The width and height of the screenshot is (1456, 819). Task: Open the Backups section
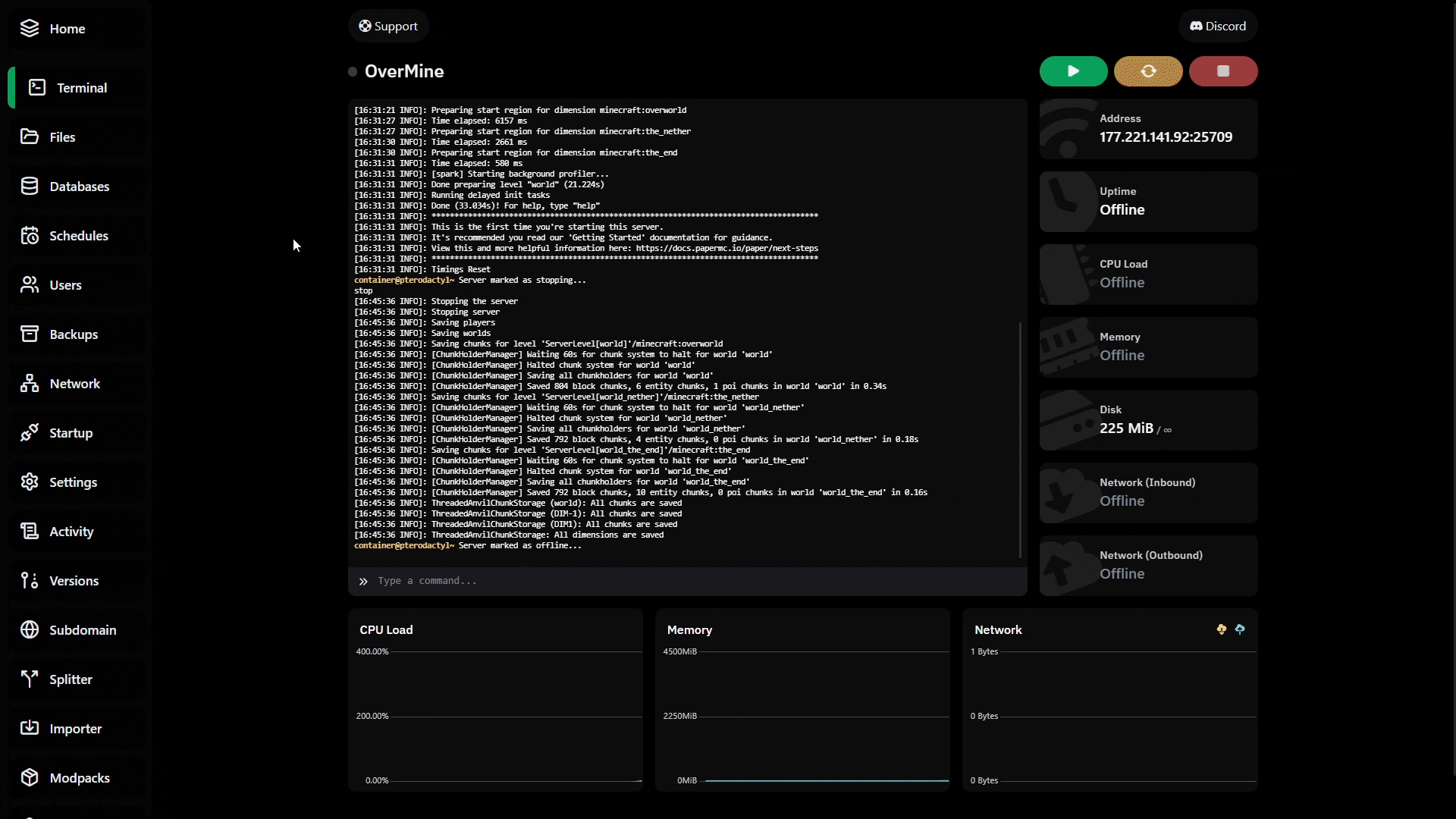coord(74,334)
